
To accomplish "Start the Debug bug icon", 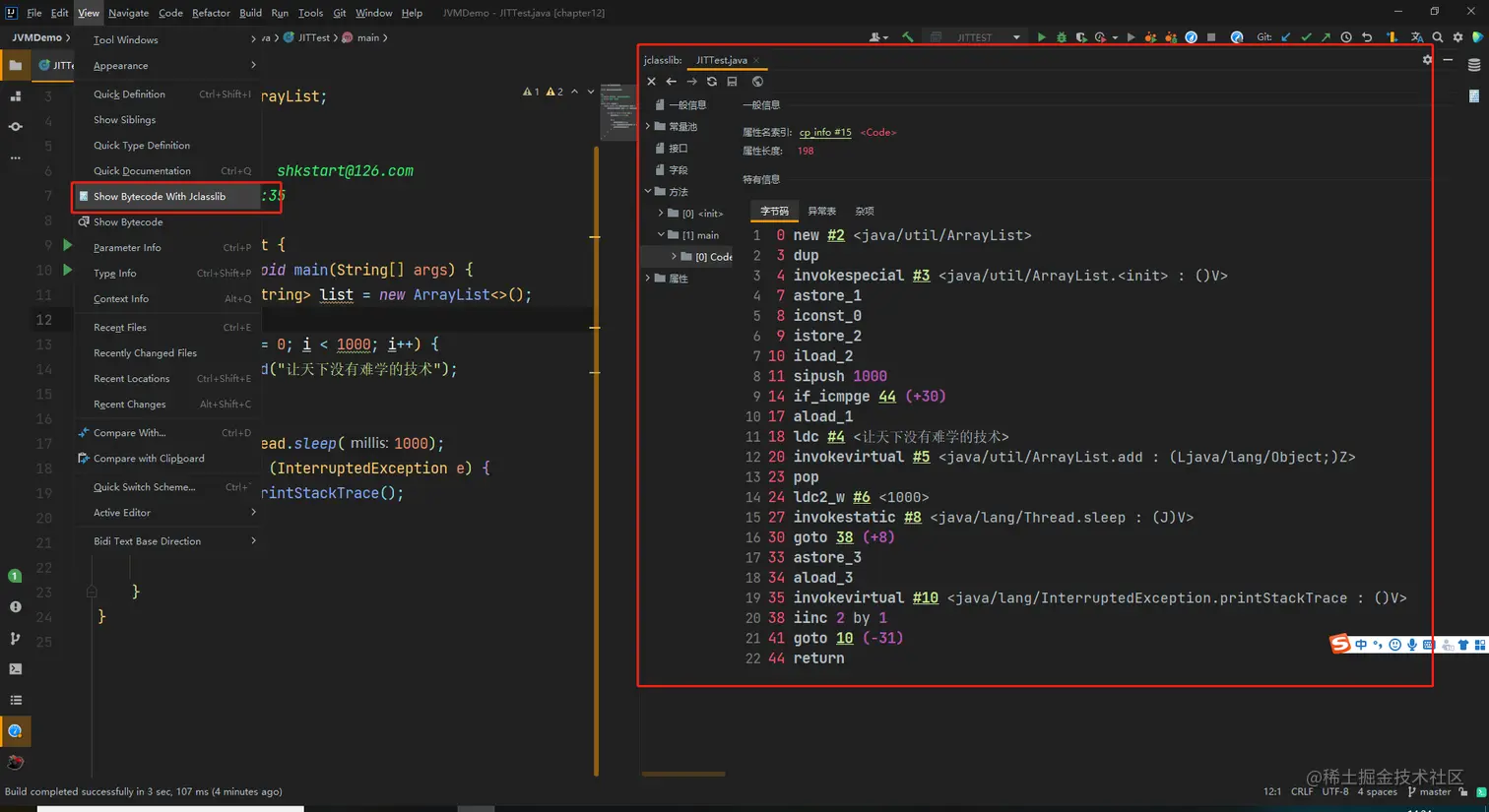I will coord(1062,37).
